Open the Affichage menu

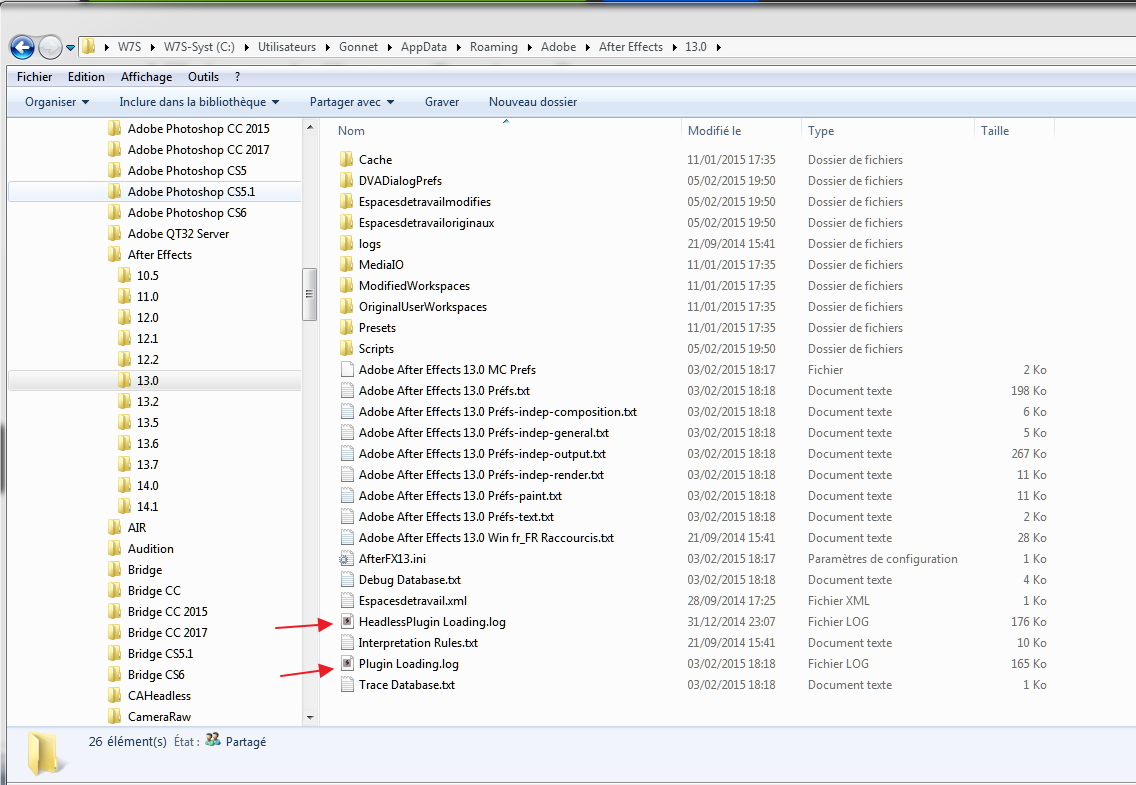pyautogui.click(x=146, y=77)
